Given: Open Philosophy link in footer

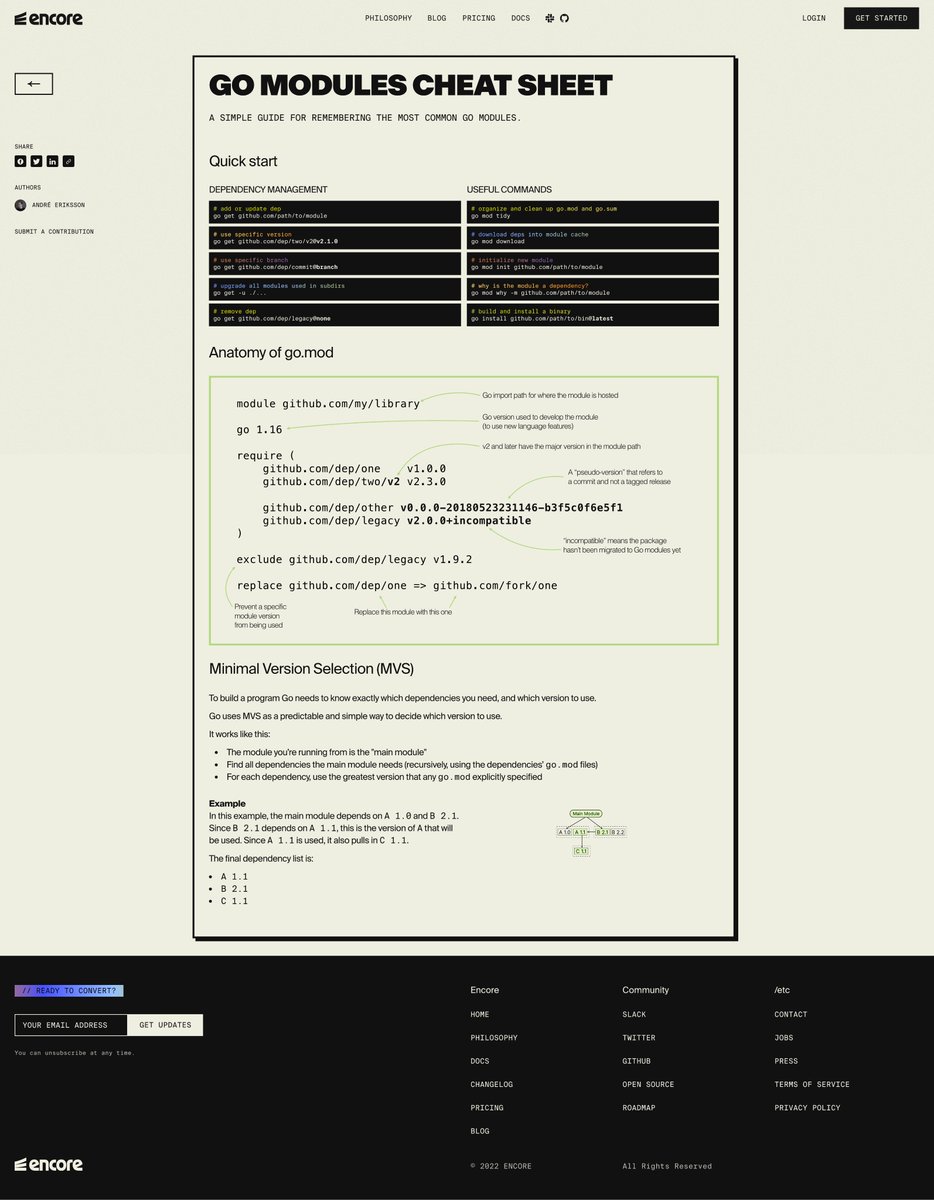Looking at the screenshot, I should [494, 1038].
